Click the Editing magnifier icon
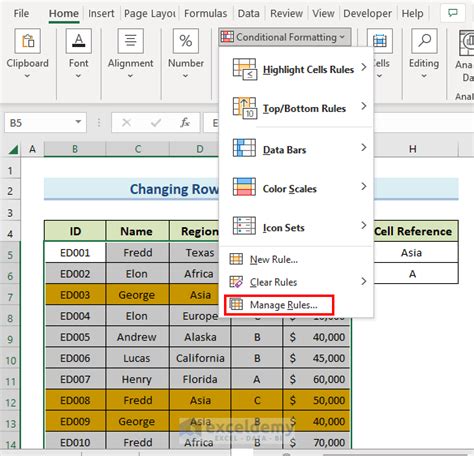 click(424, 41)
